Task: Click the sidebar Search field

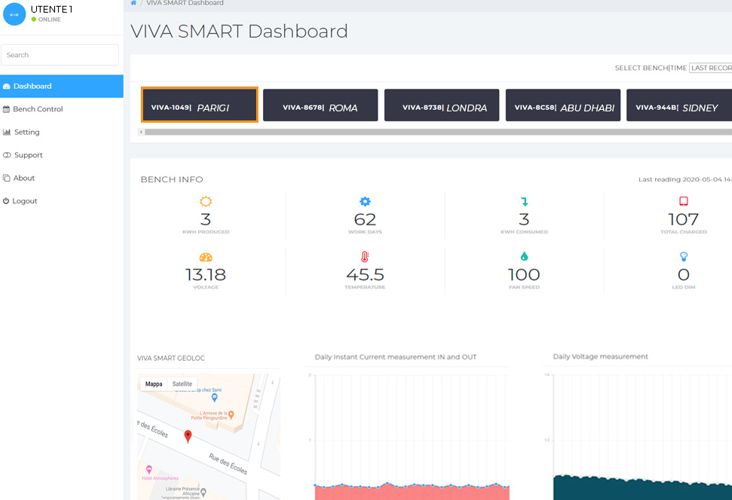Action: tap(60, 55)
